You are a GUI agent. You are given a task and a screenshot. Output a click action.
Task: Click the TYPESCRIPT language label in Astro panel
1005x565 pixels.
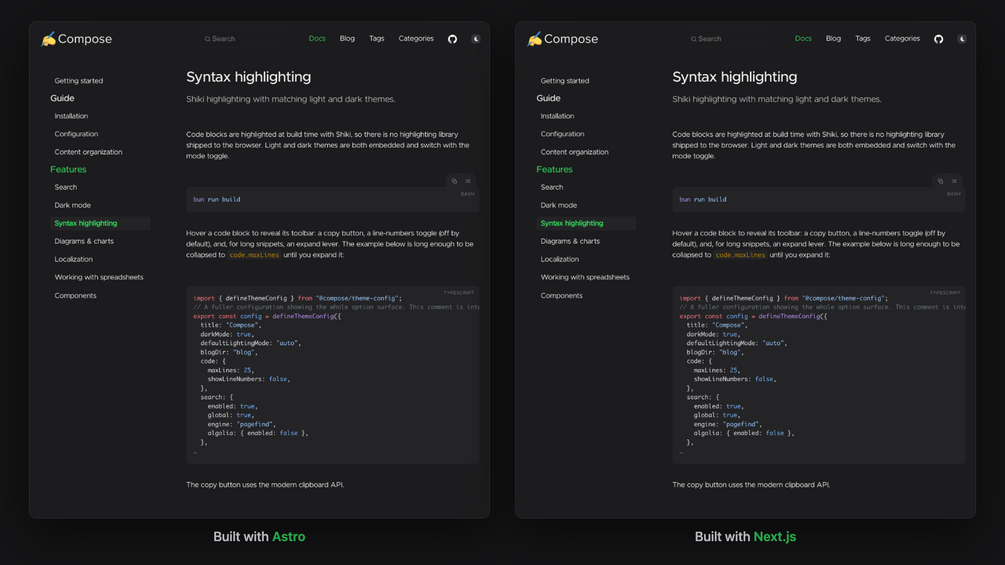click(459, 293)
